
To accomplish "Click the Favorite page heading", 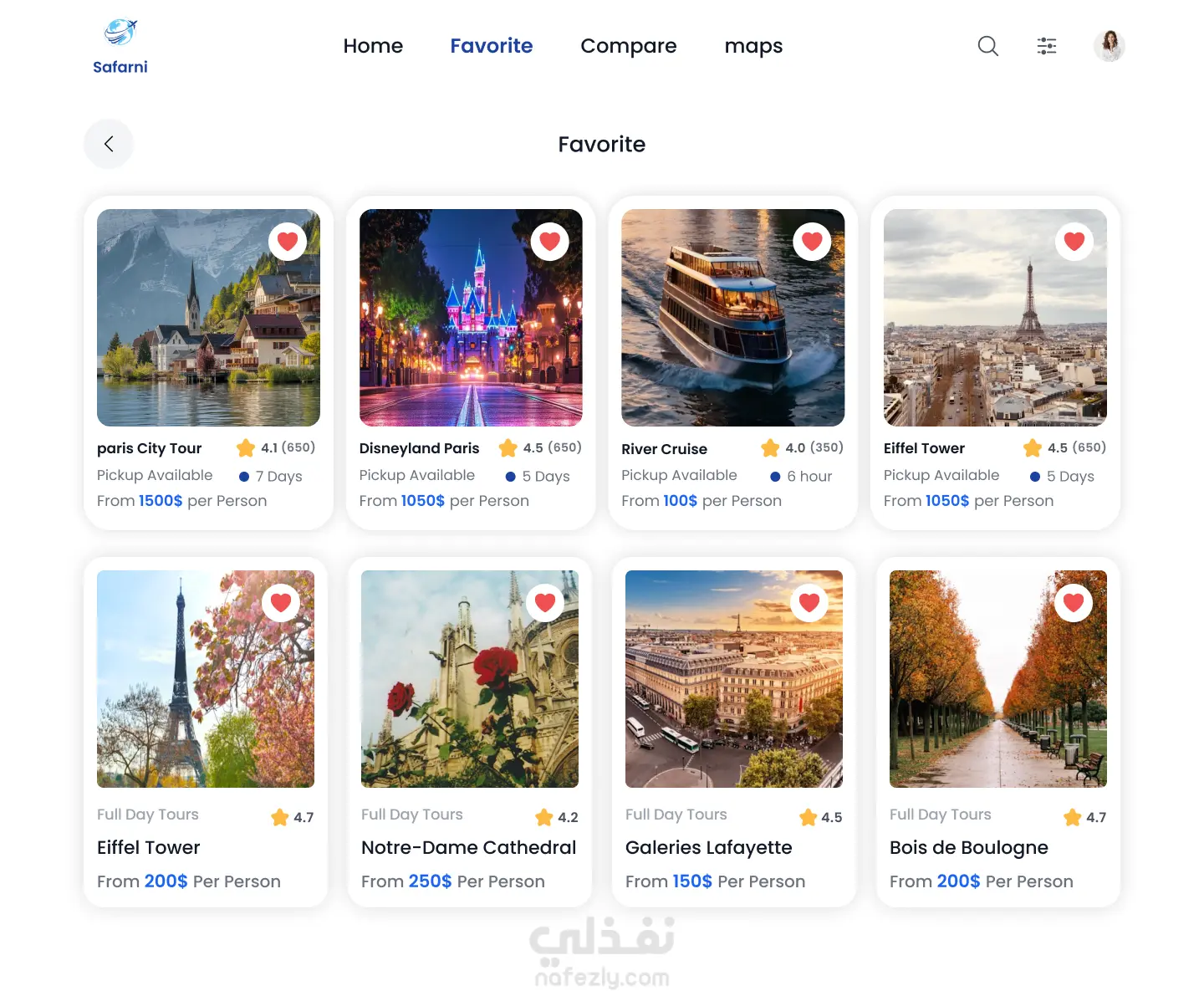I will pyautogui.click(x=602, y=145).
